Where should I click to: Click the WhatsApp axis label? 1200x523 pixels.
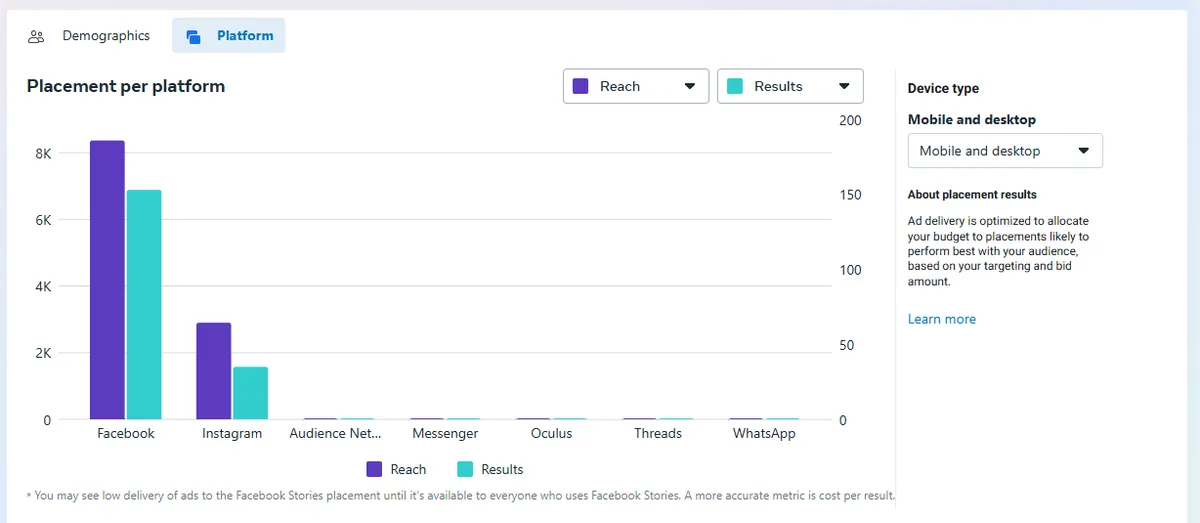[x=764, y=433]
